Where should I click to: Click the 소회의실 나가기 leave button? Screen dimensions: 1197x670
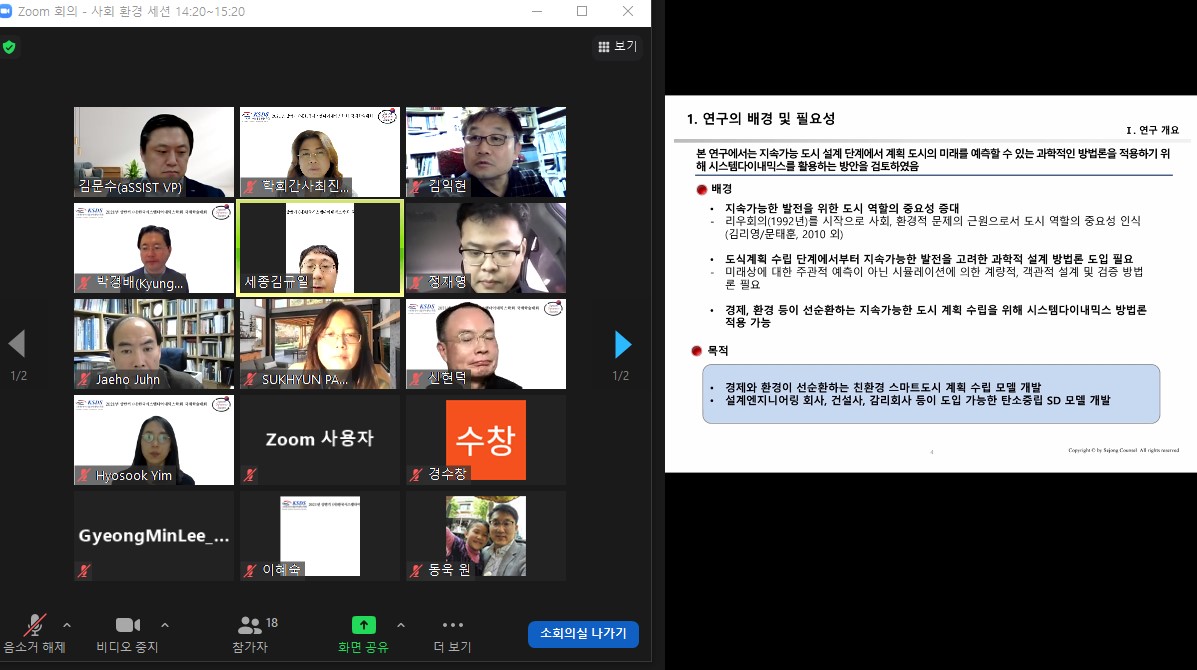click(583, 634)
